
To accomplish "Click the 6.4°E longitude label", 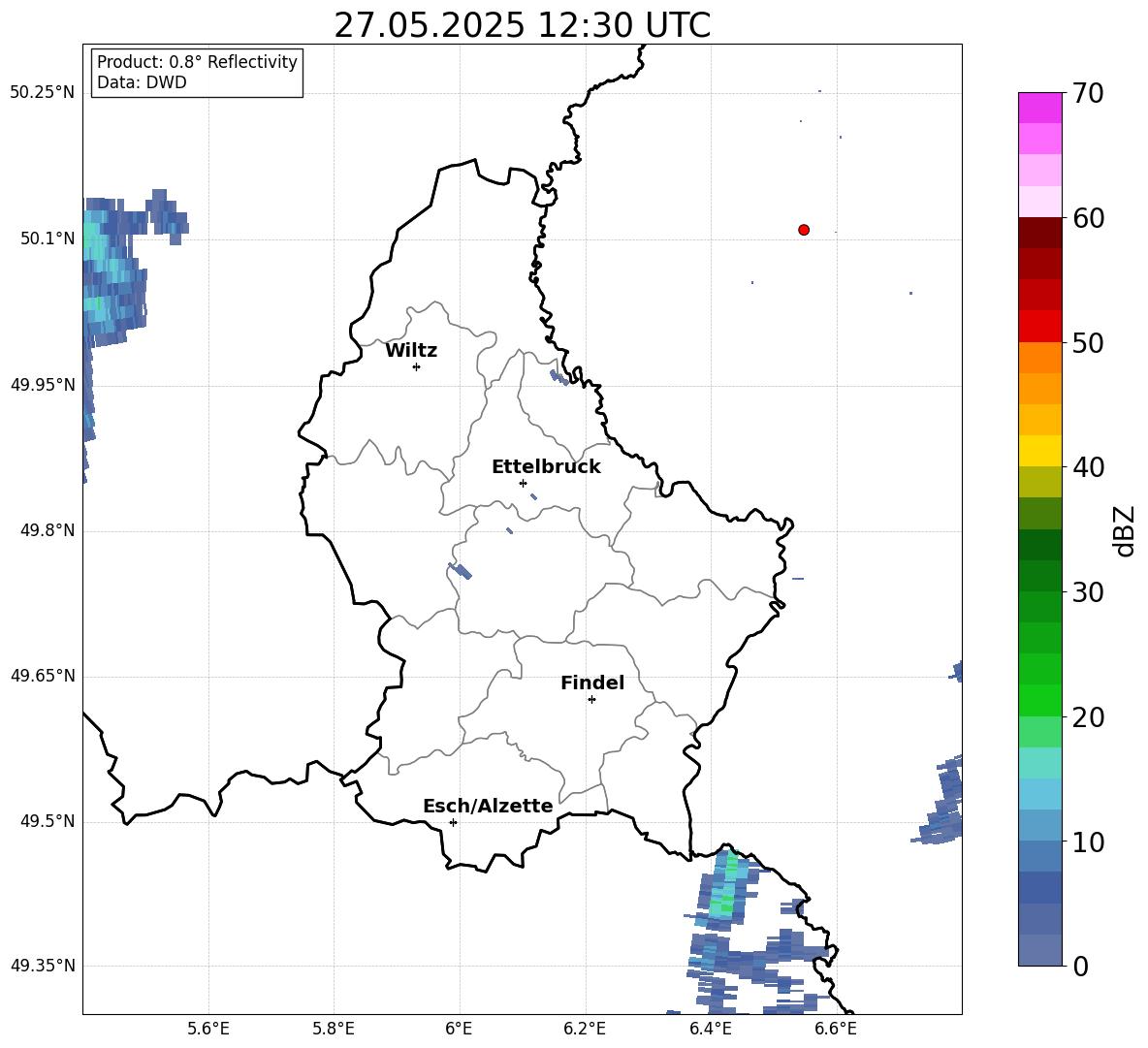I will (710, 1030).
